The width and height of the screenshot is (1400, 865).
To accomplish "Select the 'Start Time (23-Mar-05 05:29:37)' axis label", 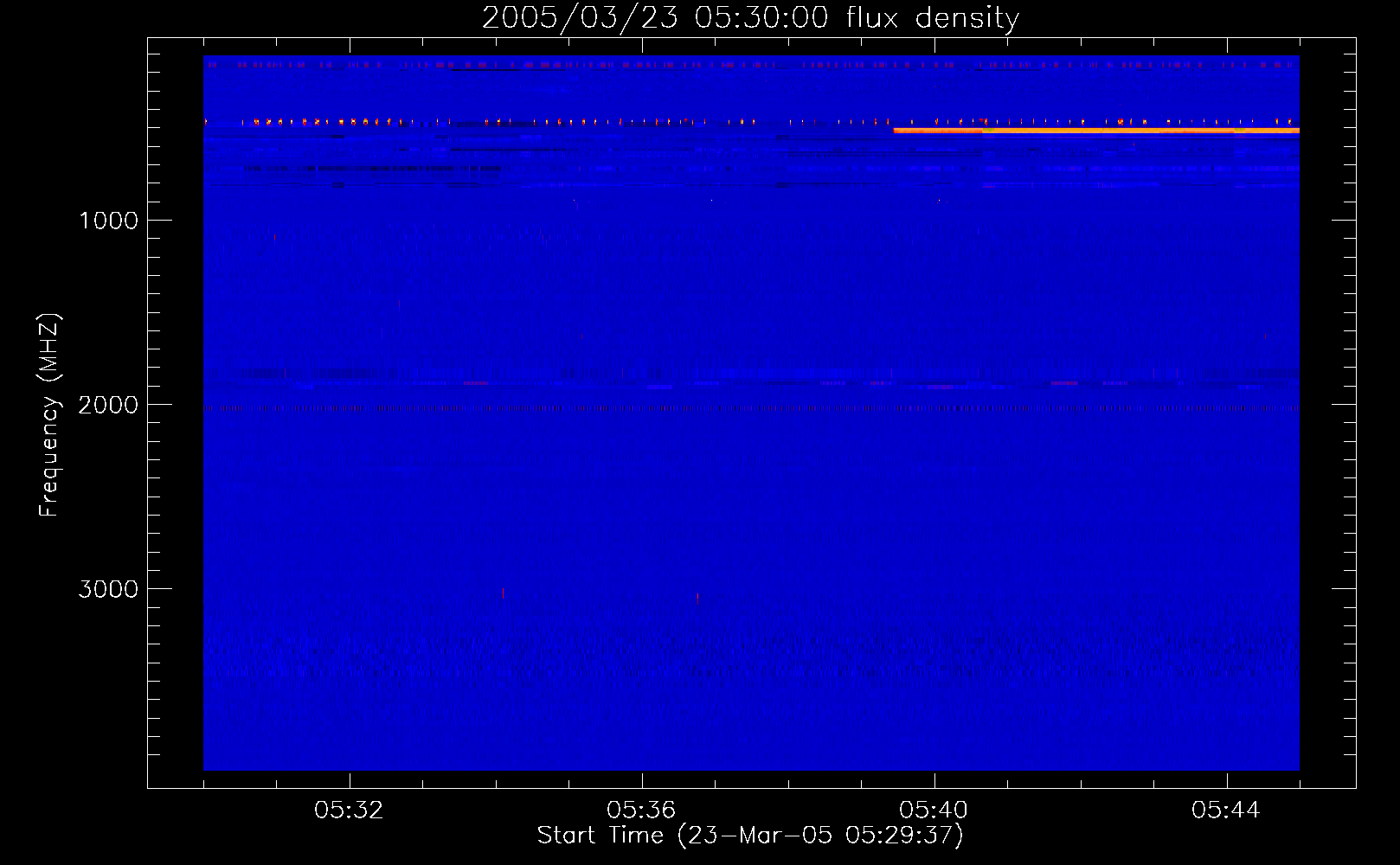I will (x=750, y=836).
